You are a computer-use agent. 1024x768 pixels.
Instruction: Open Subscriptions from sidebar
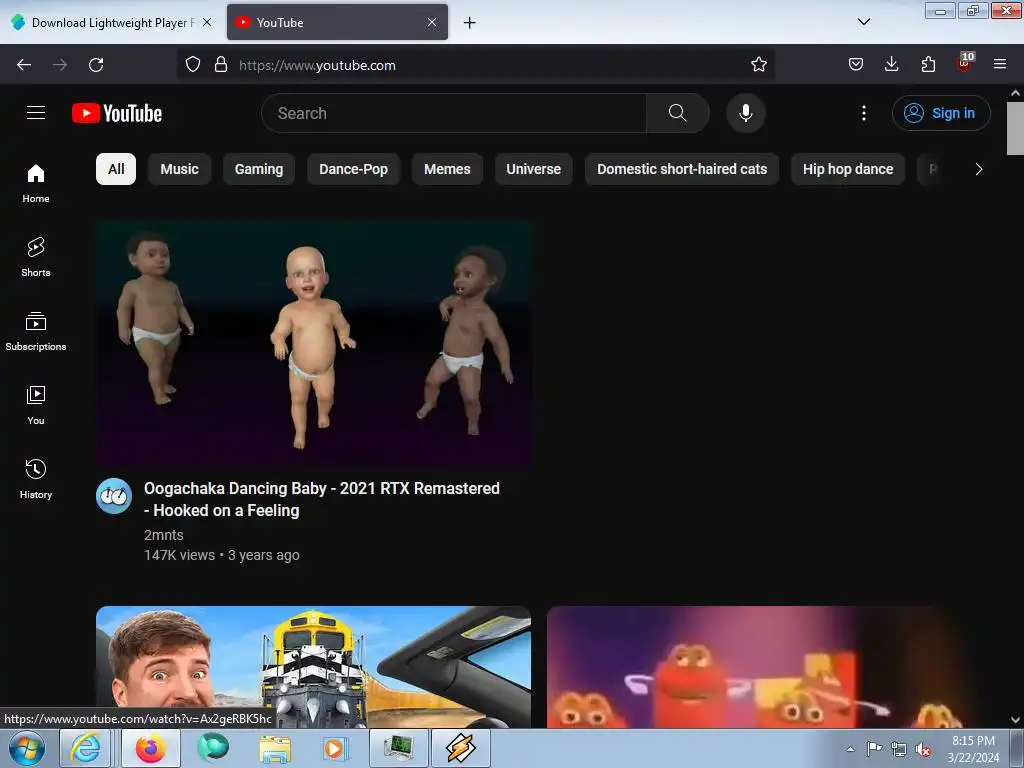(x=36, y=331)
